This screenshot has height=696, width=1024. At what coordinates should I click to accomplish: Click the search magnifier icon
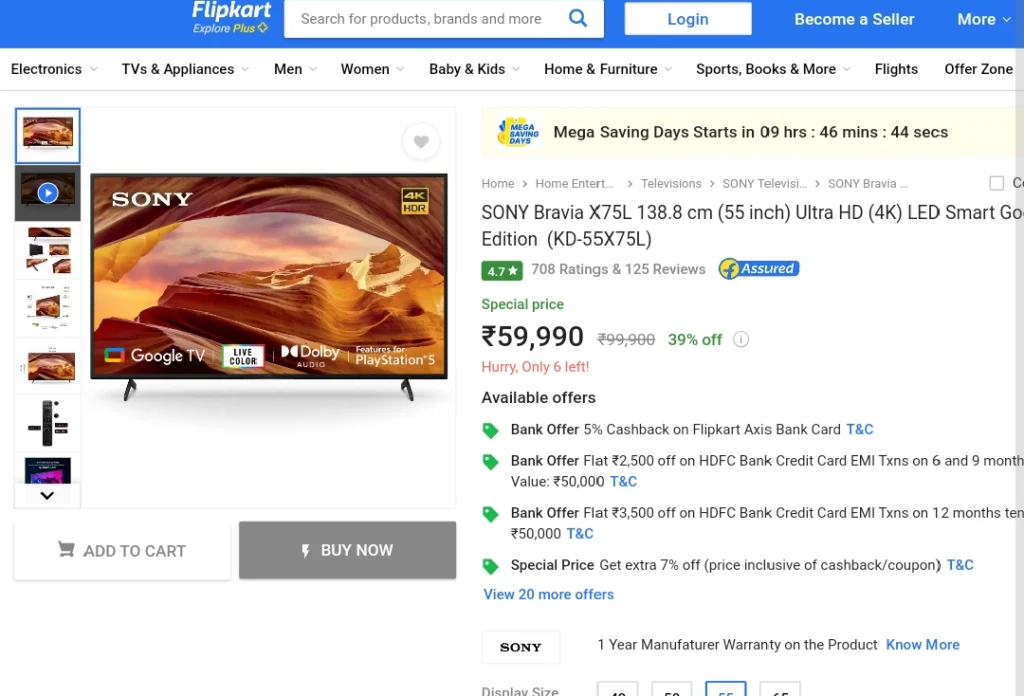(578, 18)
